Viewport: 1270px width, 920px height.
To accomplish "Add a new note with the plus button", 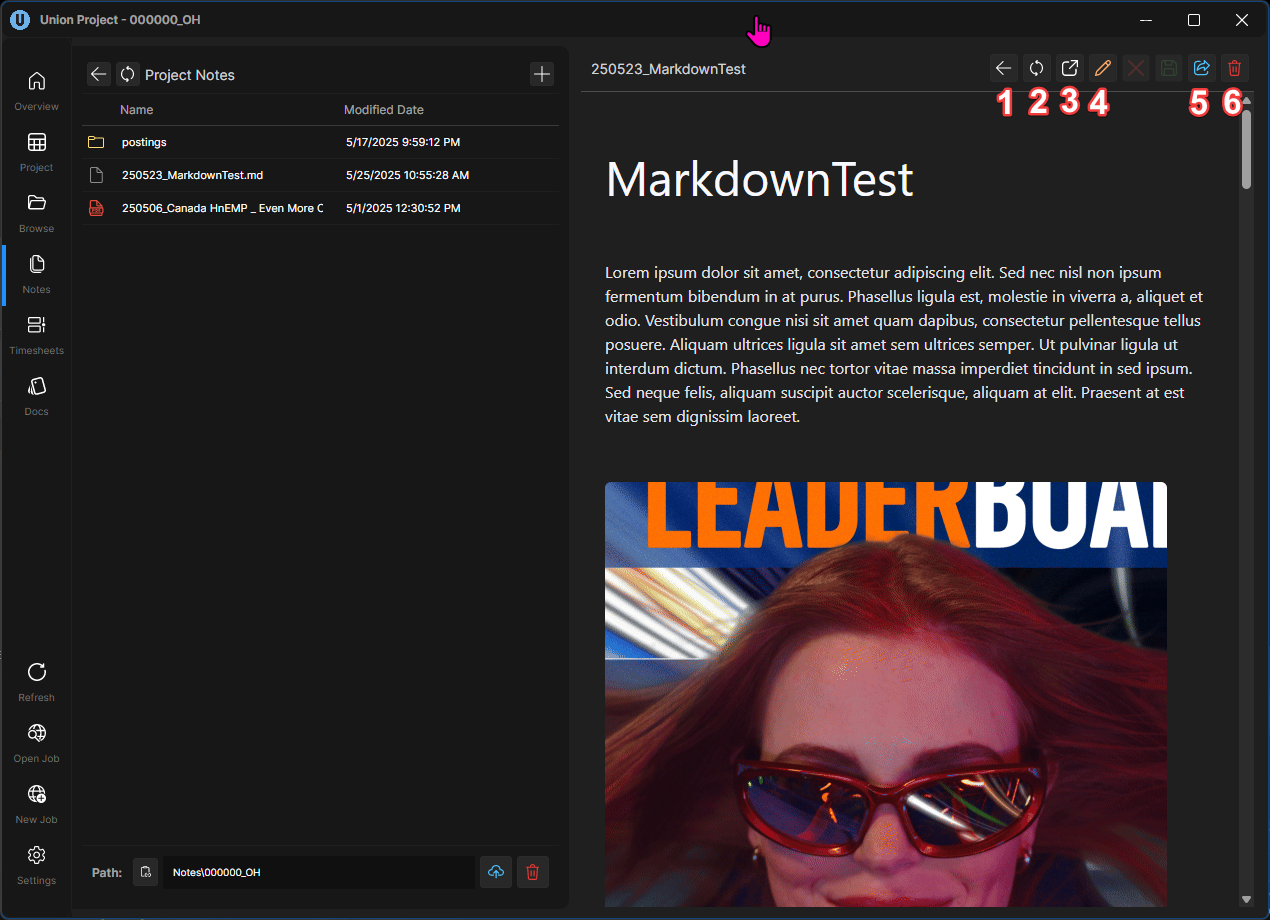I will pos(541,74).
